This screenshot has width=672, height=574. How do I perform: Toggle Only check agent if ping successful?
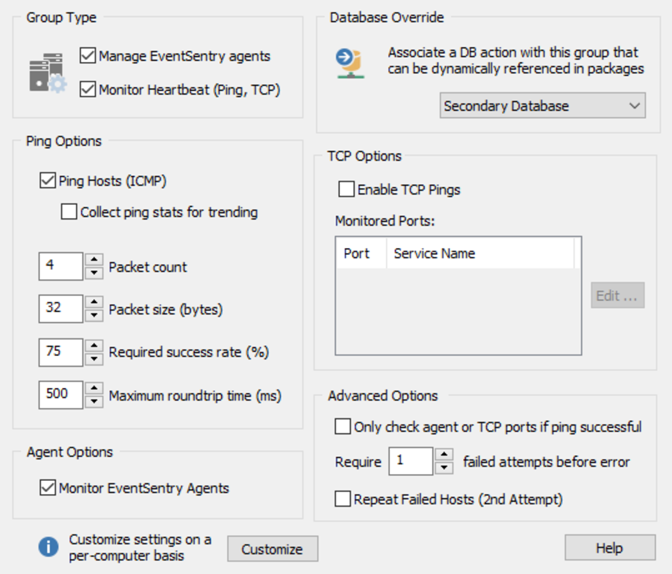[x=342, y=427]
